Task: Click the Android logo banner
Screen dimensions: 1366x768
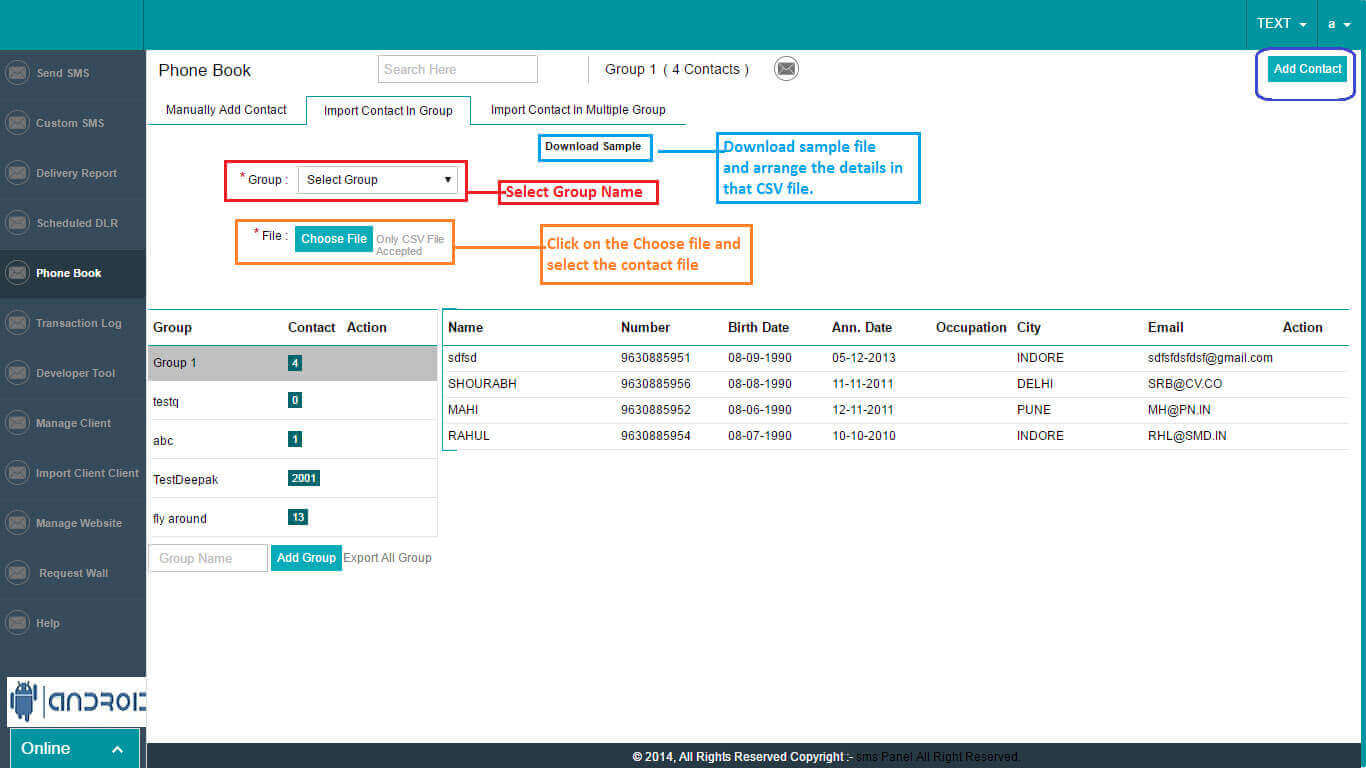Action: click(76, 702)
